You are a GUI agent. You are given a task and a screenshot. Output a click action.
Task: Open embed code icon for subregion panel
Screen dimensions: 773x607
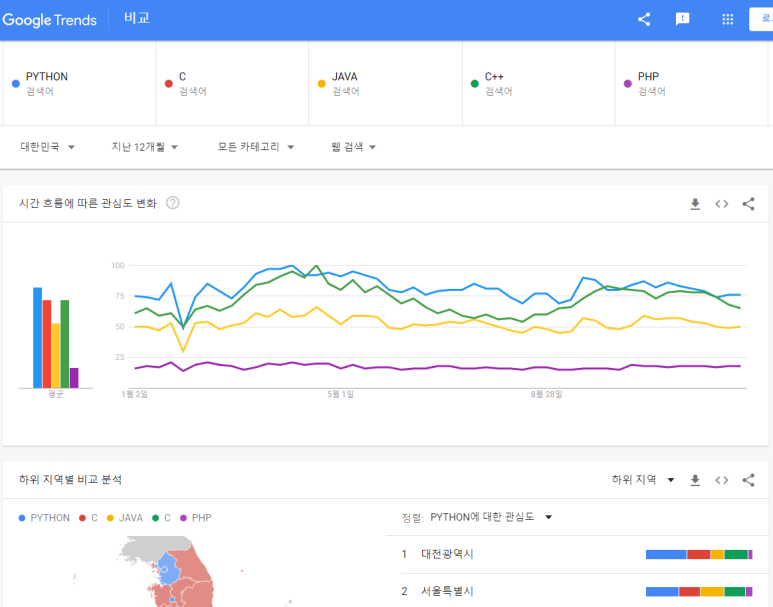click(x=722, y=480)
